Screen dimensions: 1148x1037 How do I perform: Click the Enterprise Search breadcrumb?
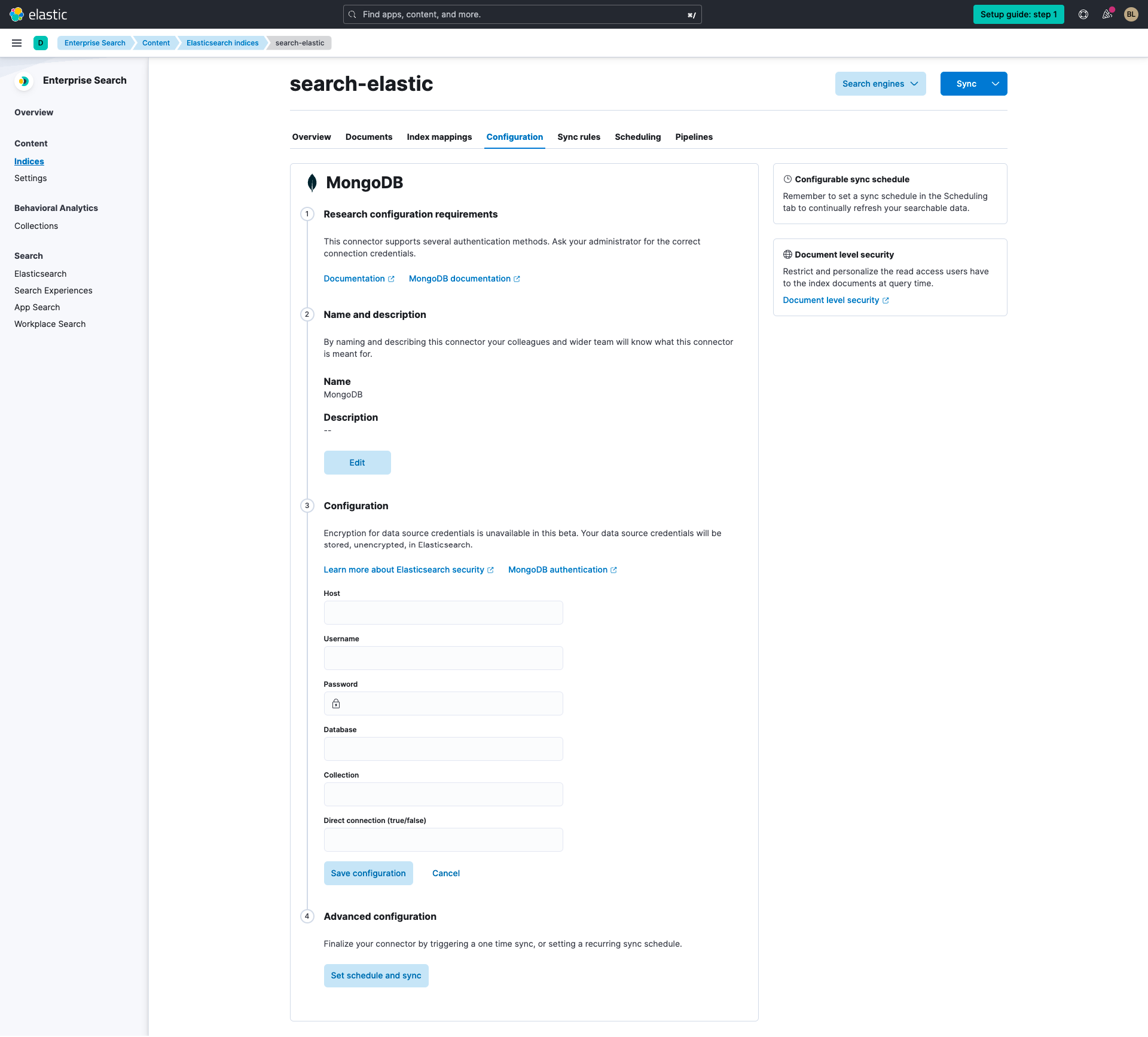coord(95,43)
